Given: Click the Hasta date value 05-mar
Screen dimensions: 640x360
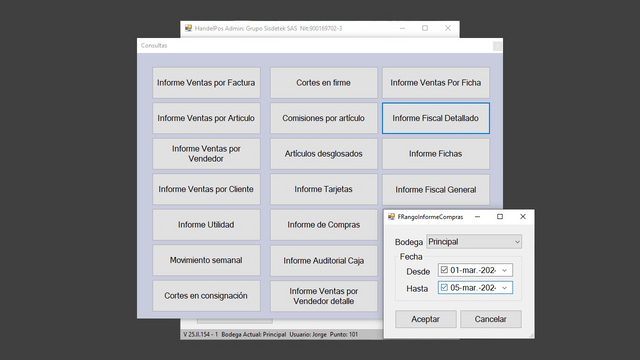Looking at the screenshot, I should [x=473, y=288].
